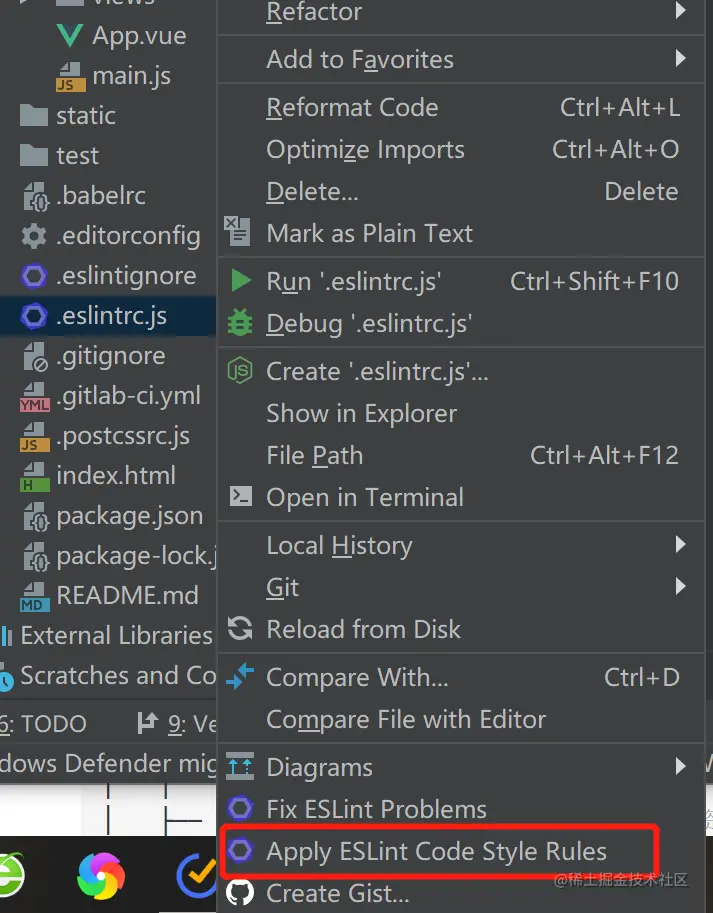Viewport: 713px width, 913px height.
Task: Click the Create Gist GitHub icon
Action: pyautogui.click(x=240, y=893)
